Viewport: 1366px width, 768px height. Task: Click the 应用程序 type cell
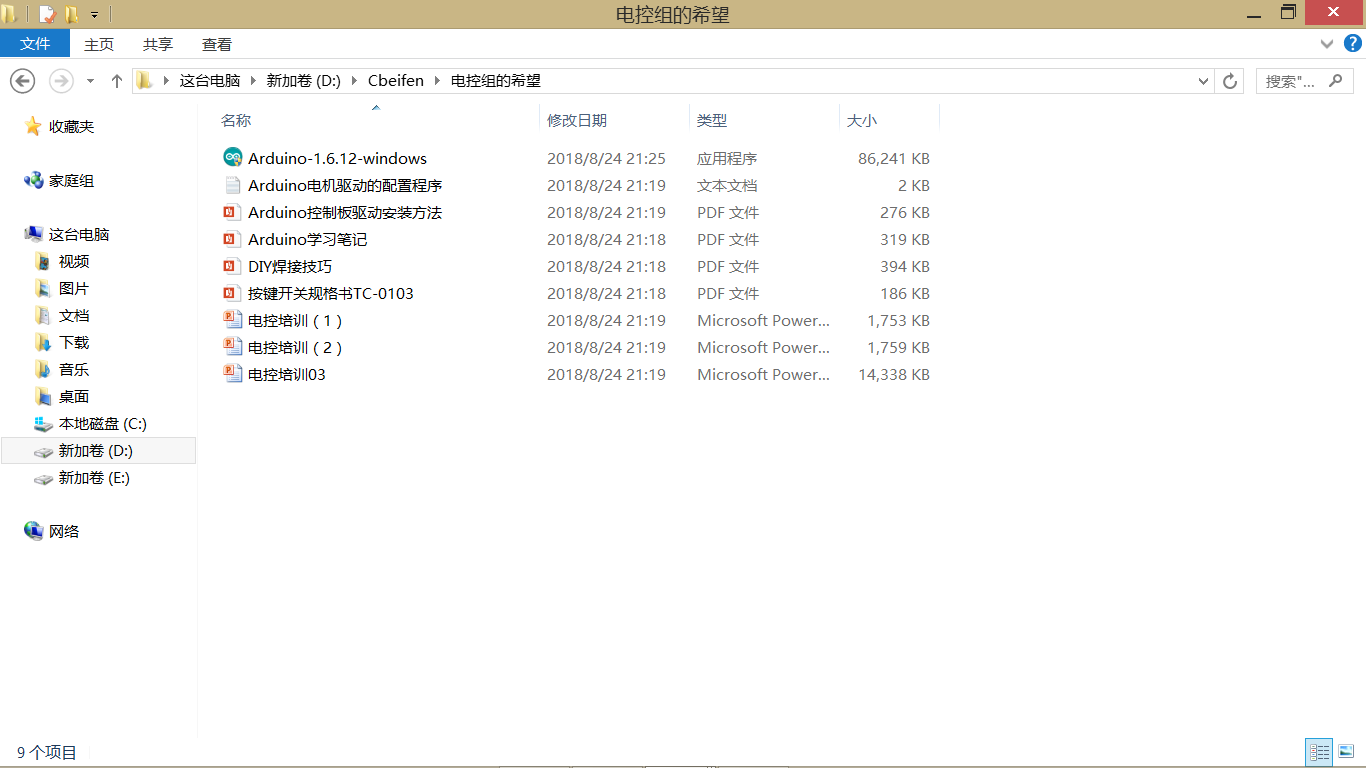[x=727, y=158]
